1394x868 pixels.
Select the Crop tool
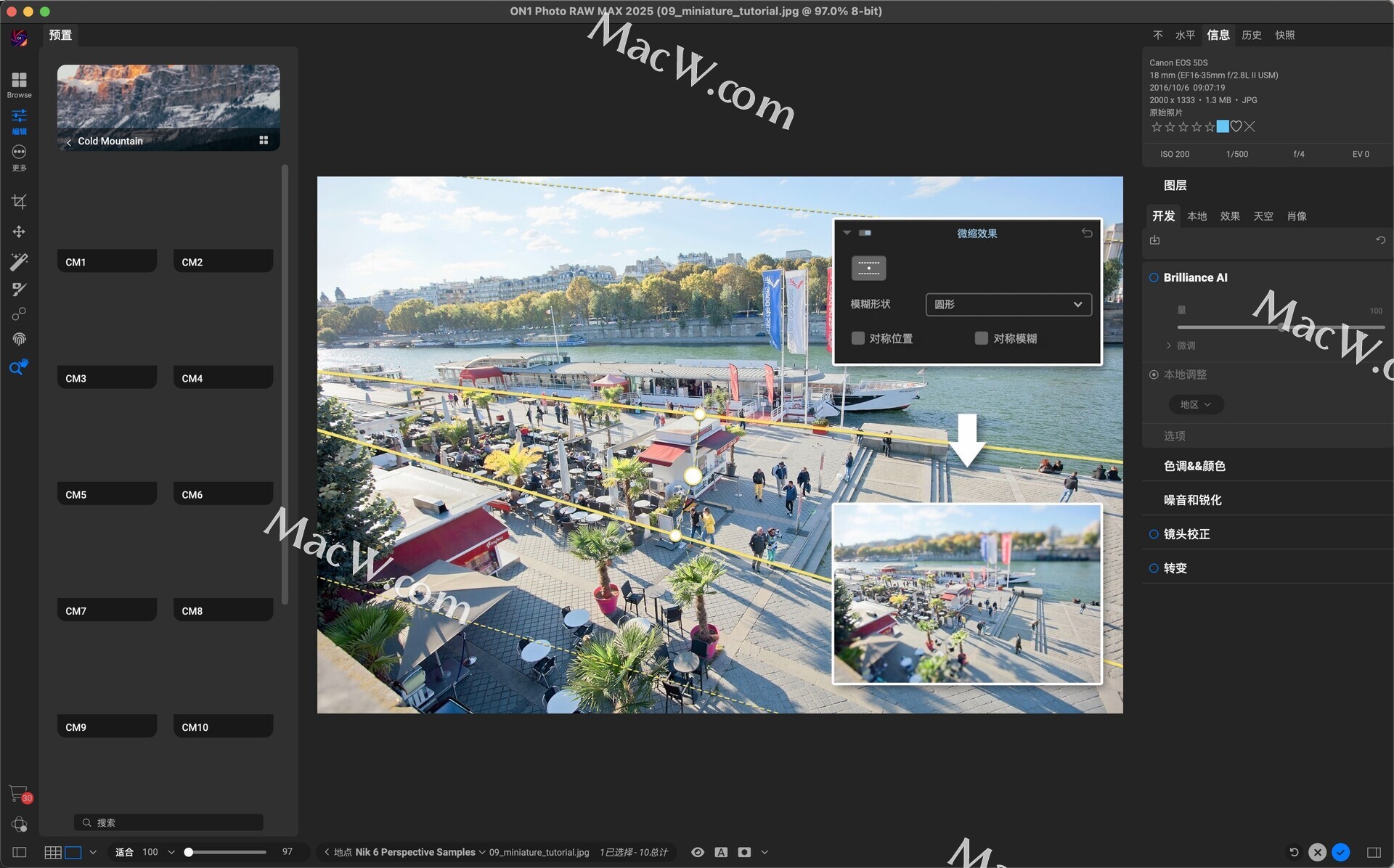pyautogui.click(x=19, y=201)
